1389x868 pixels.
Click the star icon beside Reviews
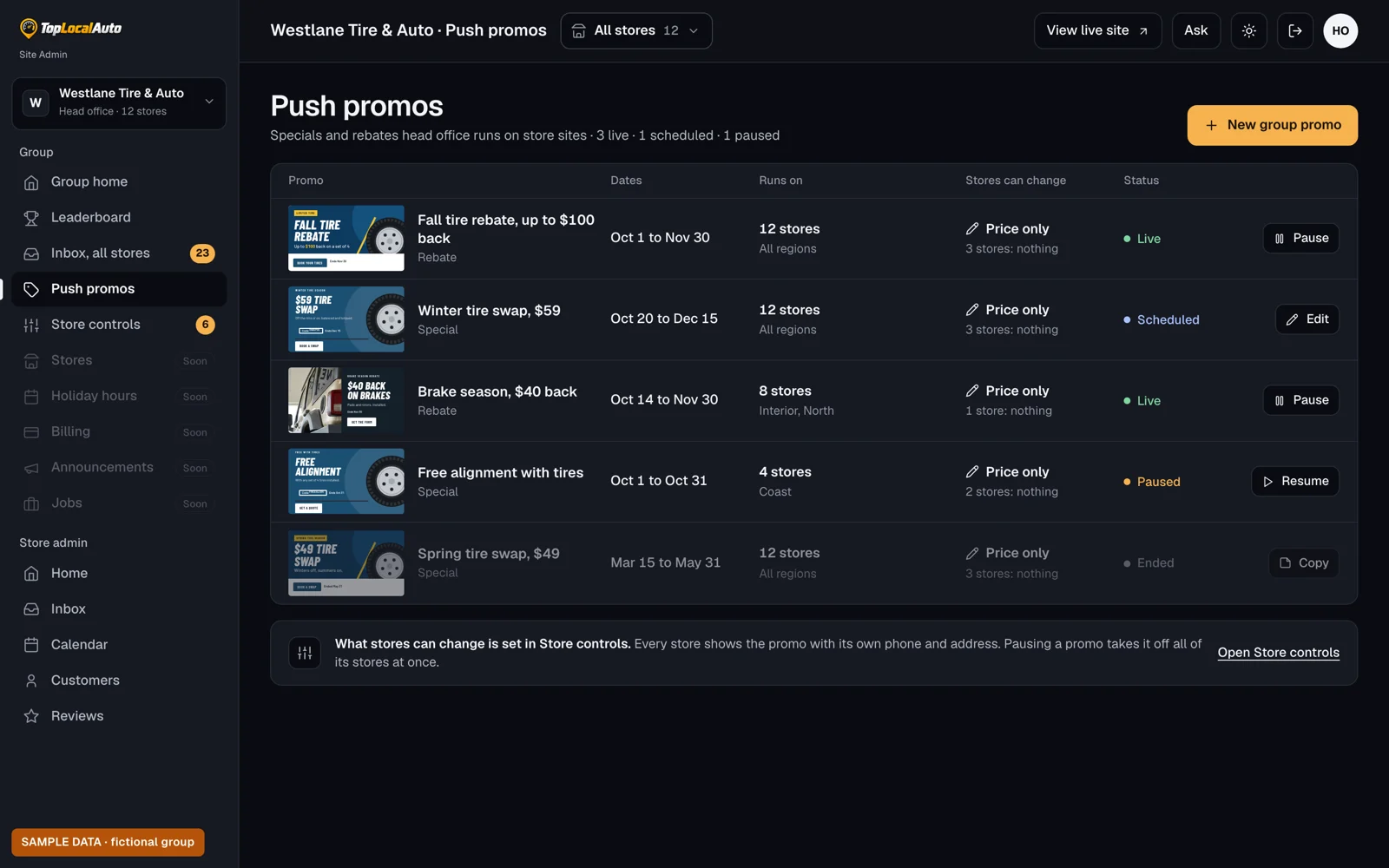31,716
